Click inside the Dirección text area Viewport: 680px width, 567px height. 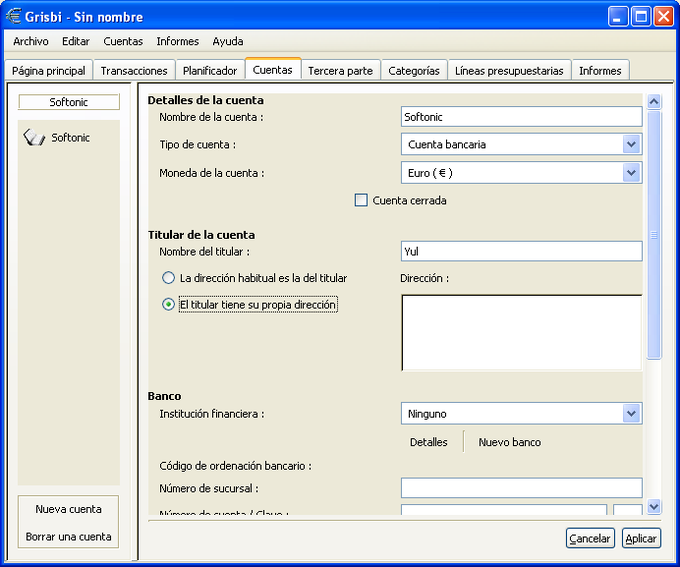click(521, 333)
